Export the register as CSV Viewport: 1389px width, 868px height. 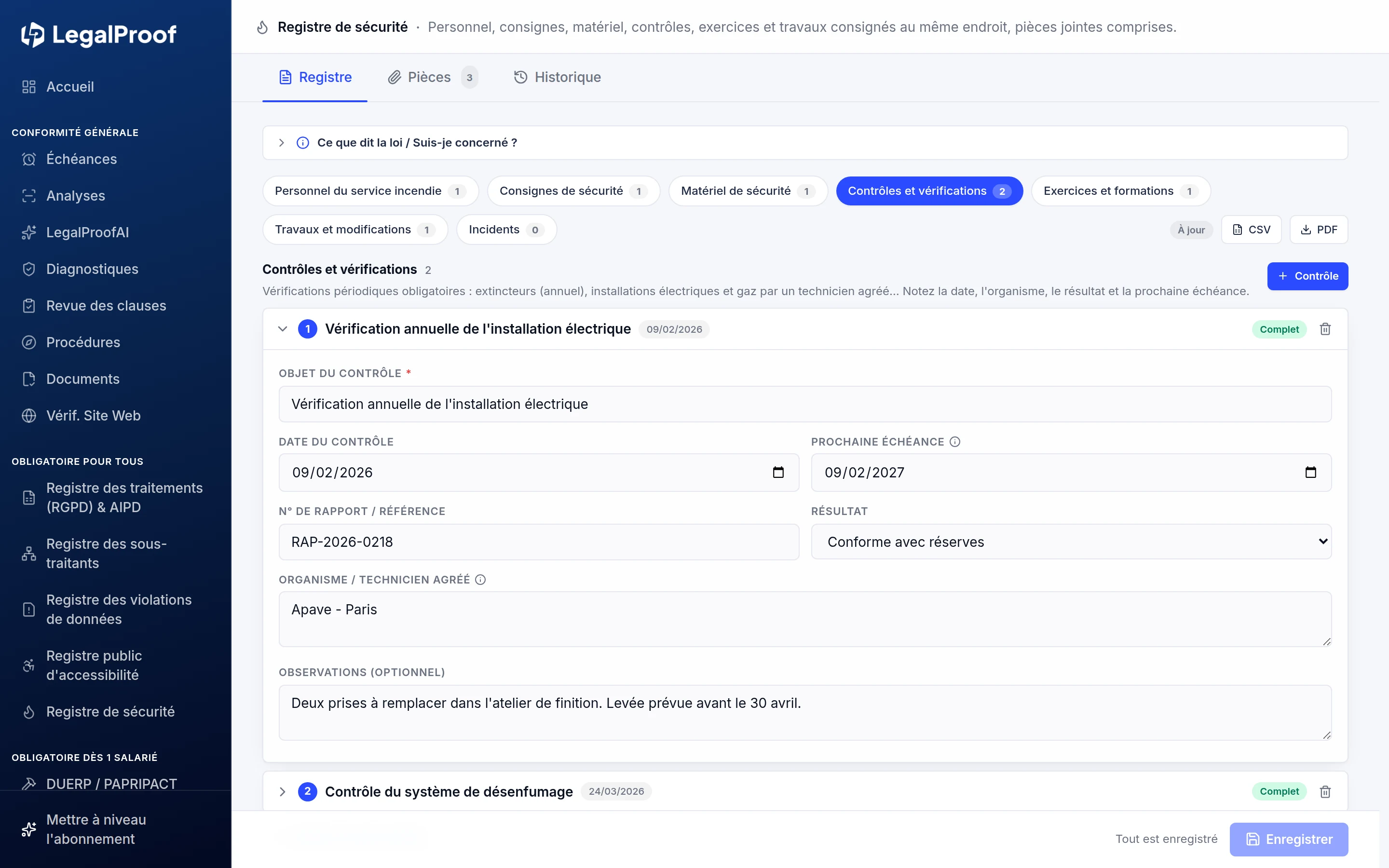[1251, 230]
